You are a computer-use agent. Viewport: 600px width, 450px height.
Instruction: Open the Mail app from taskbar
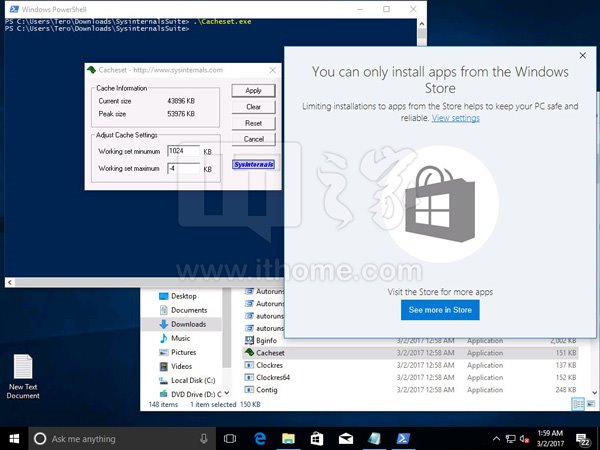pos(346,439)
